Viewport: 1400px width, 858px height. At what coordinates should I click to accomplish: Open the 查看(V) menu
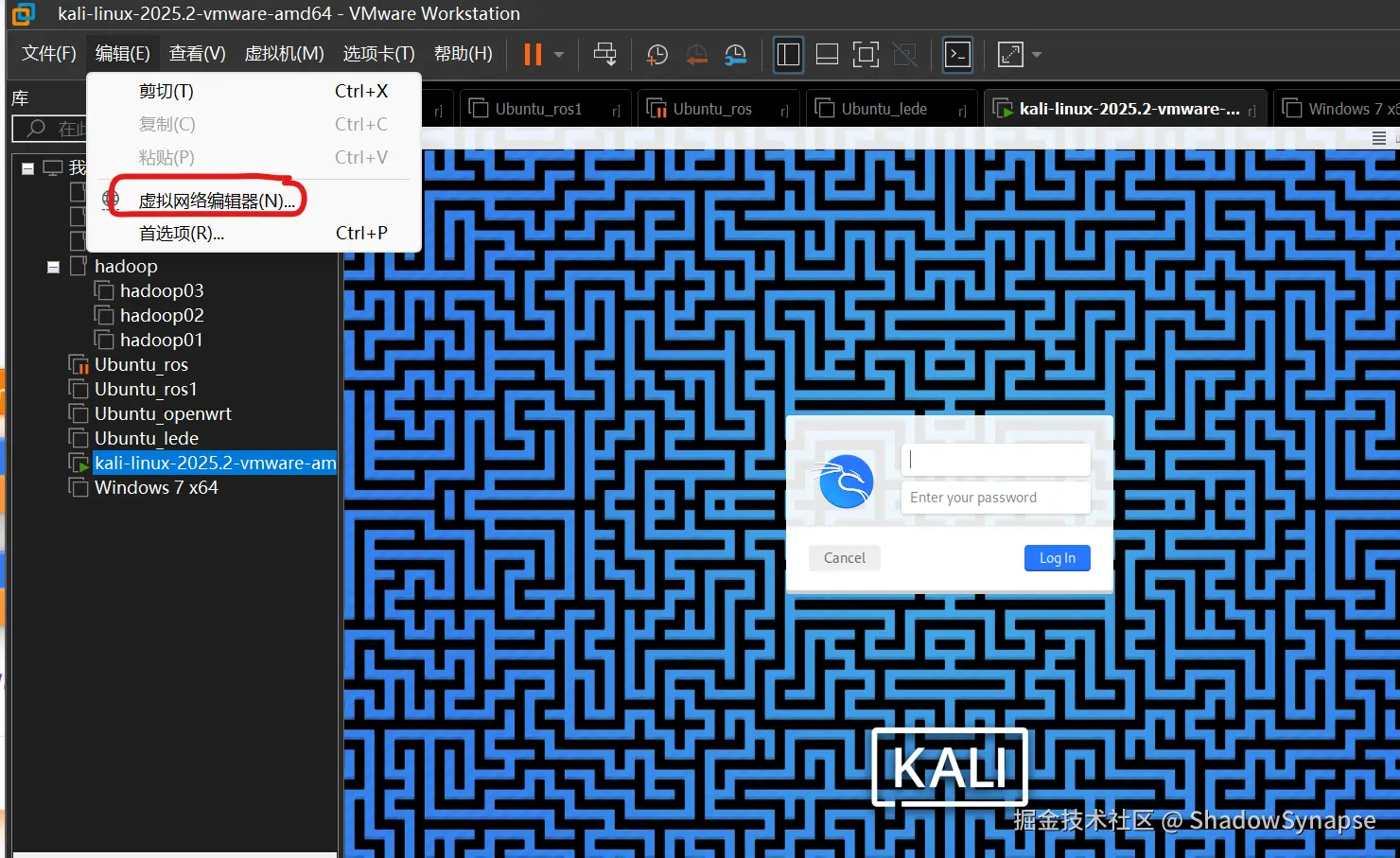point(197,53)
